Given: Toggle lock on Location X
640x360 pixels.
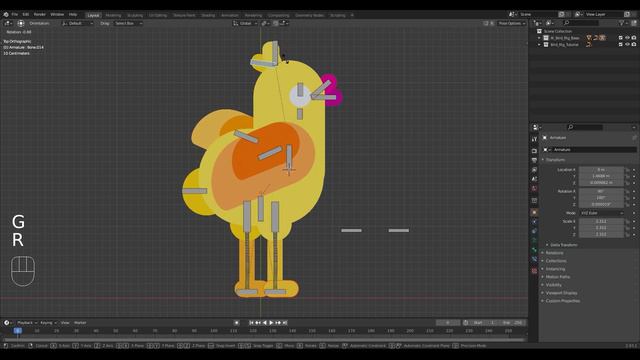Looking at the screenshot, I should (x=627, y=170).
